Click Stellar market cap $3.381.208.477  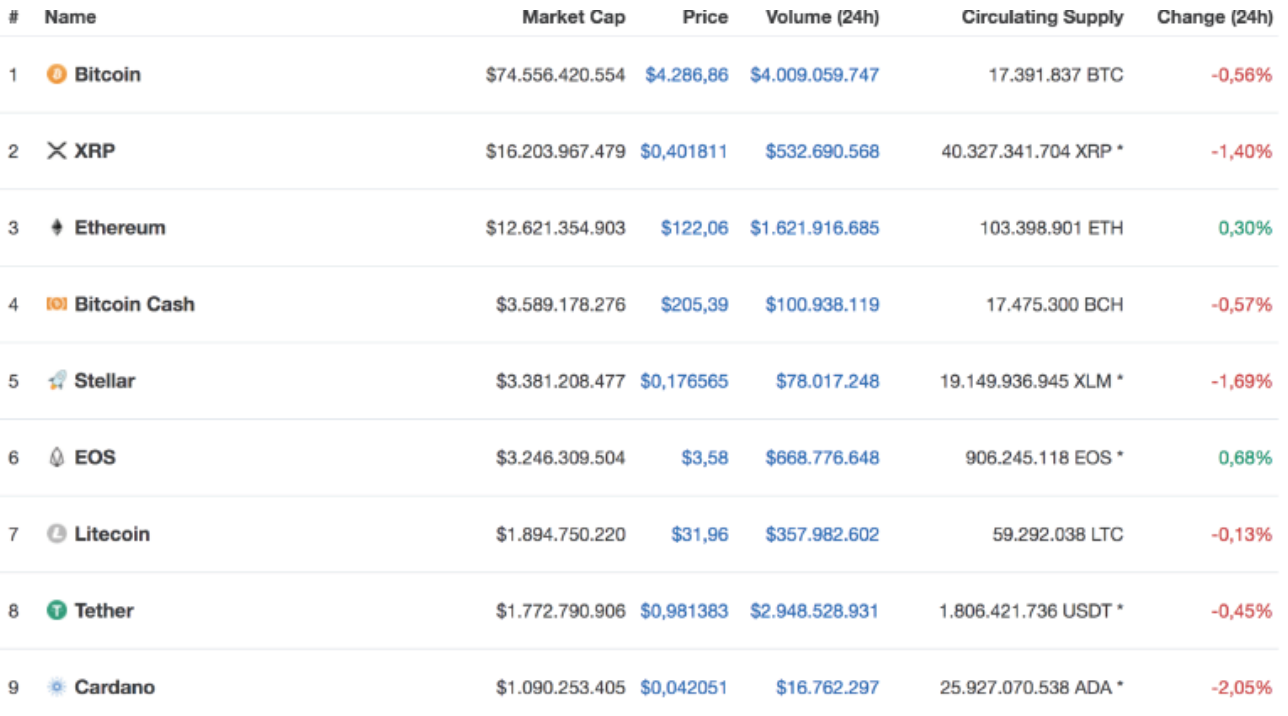pyautogui.click(x=561, y=380)
